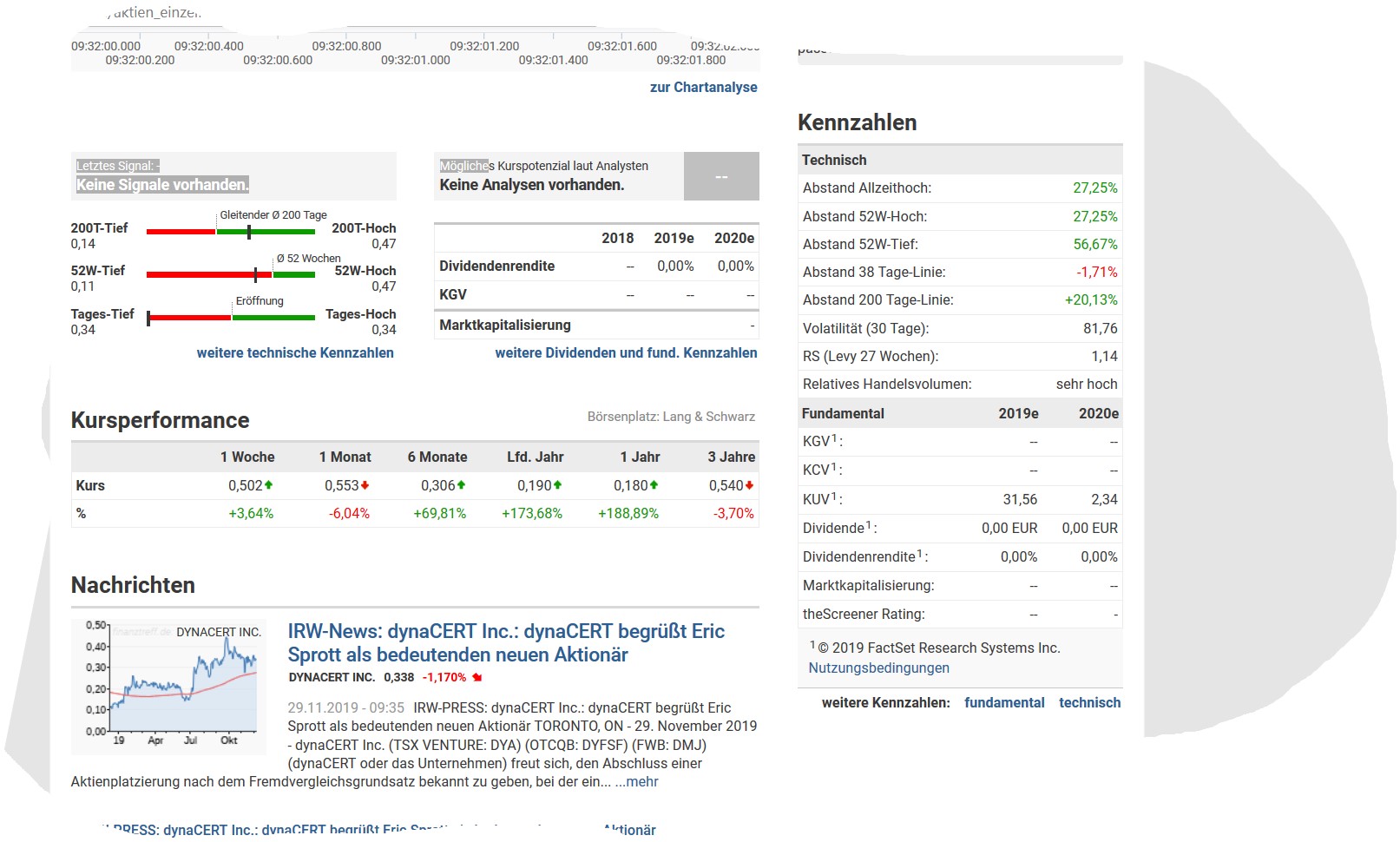
Task: Click the ...mehr link in the news teaser
Action: 637,781
